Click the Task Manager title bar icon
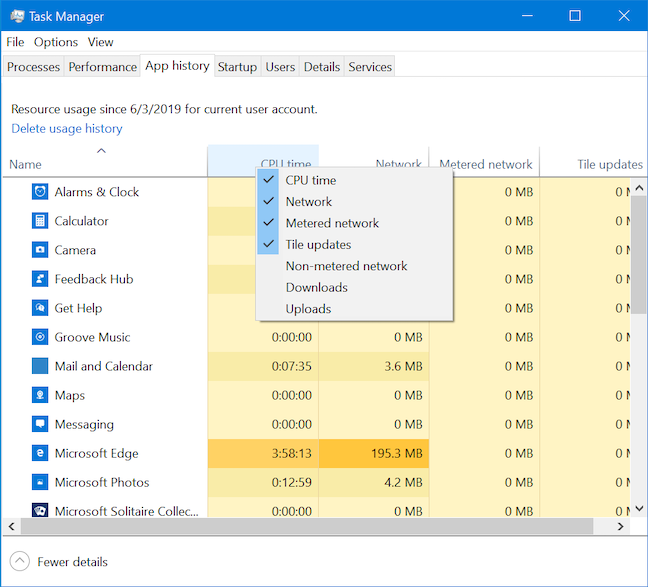 17,16
